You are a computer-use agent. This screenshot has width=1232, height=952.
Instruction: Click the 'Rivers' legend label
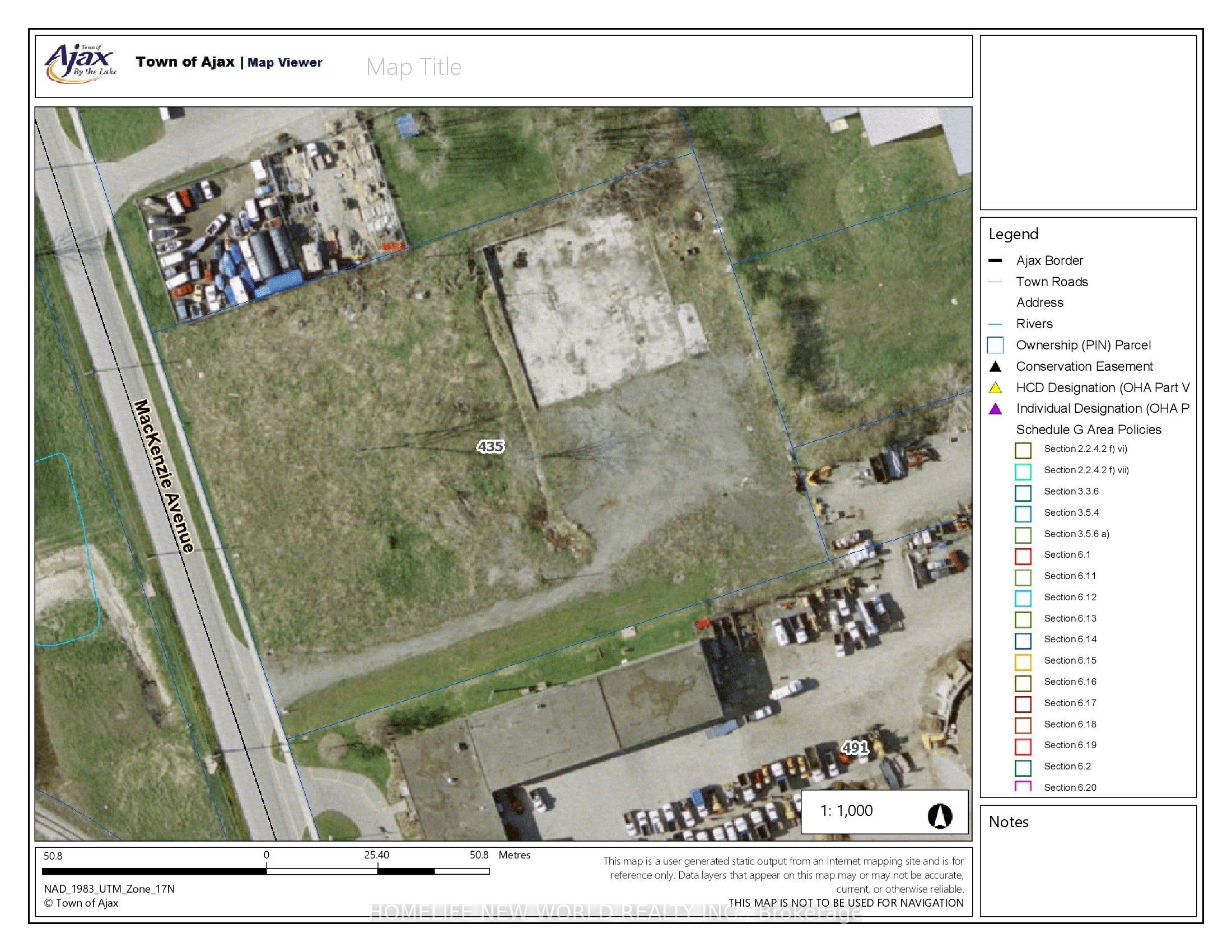pyautogui.click(x=1034, y=324)
